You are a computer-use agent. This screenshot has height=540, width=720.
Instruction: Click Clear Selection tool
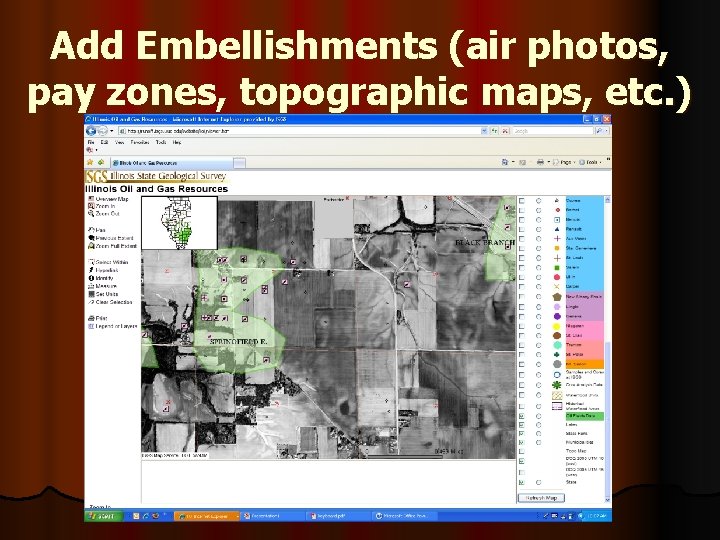click(110, 302)
